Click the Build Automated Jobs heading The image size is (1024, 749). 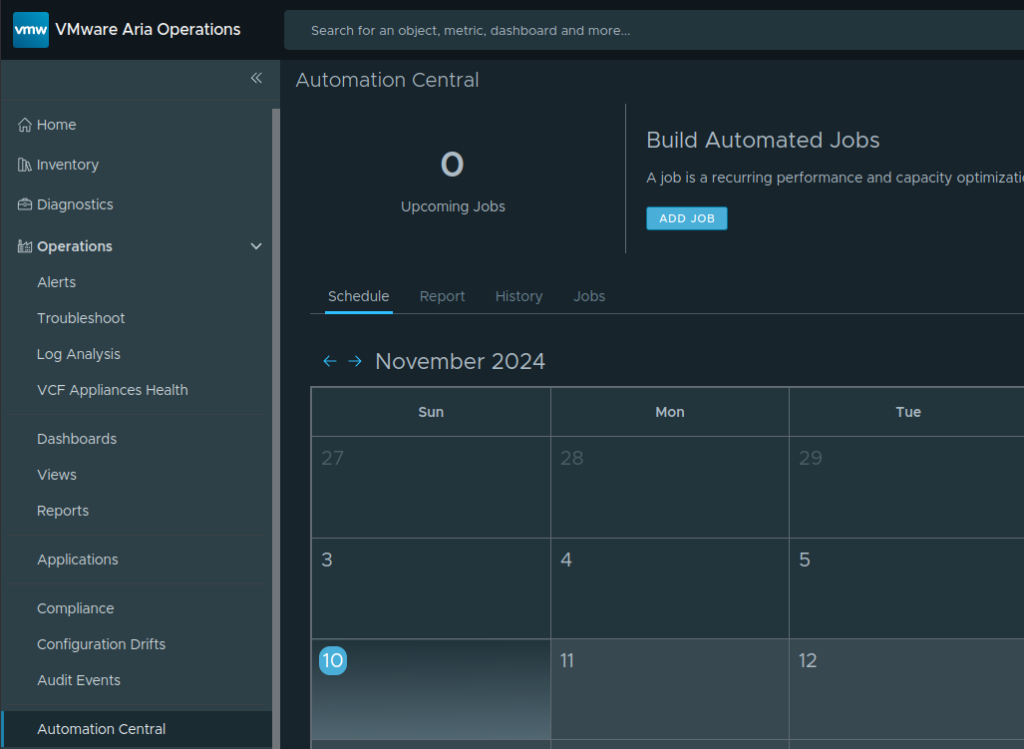pyautogui.click(x=763, y=140)
